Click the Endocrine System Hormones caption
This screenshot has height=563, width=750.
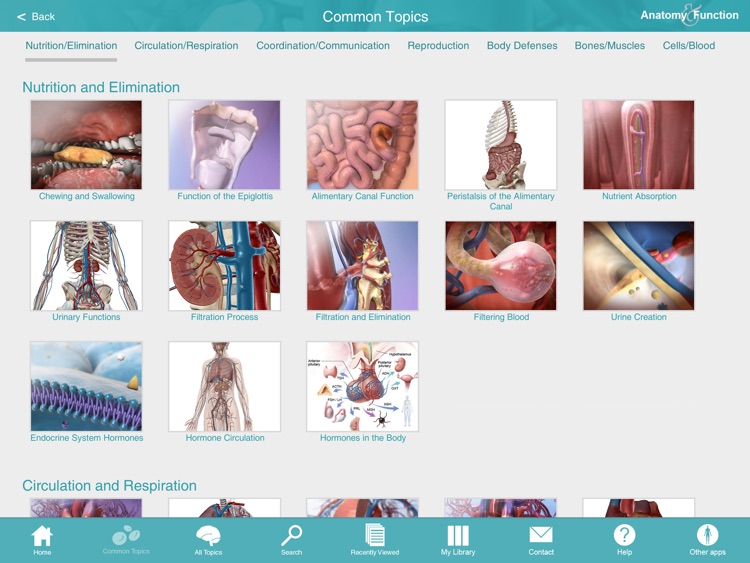click(87, 438)
